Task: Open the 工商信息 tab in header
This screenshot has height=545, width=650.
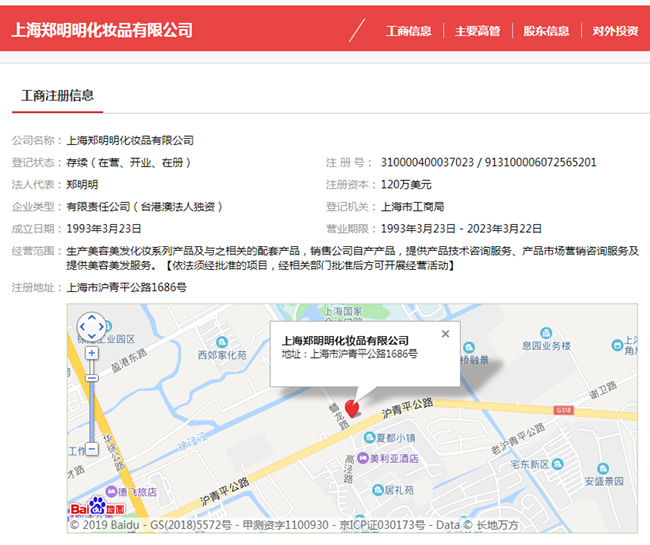Action: point(408,31)
